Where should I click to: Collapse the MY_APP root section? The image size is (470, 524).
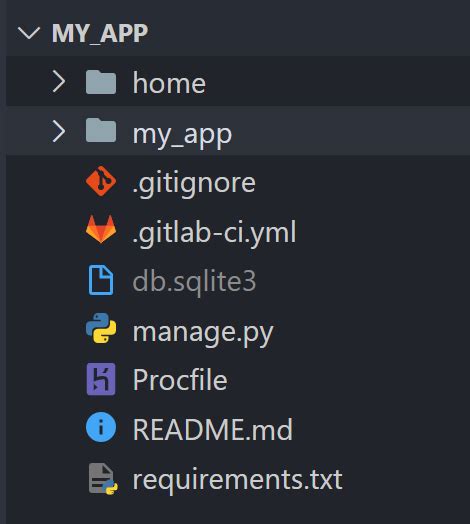coord(29,33)
